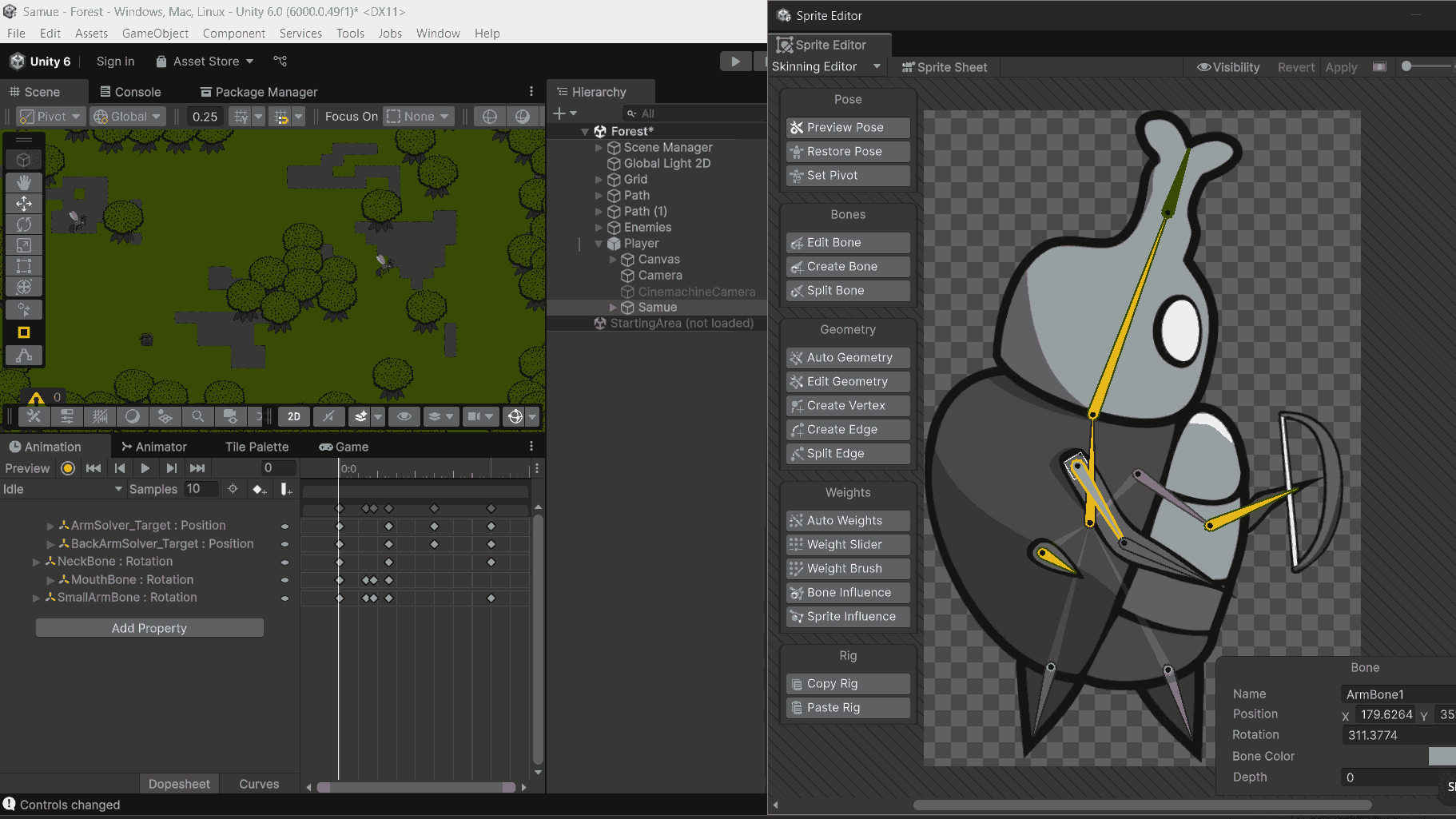
Task: Select the Edit Bone tool
Action: [x=848, y=242]
